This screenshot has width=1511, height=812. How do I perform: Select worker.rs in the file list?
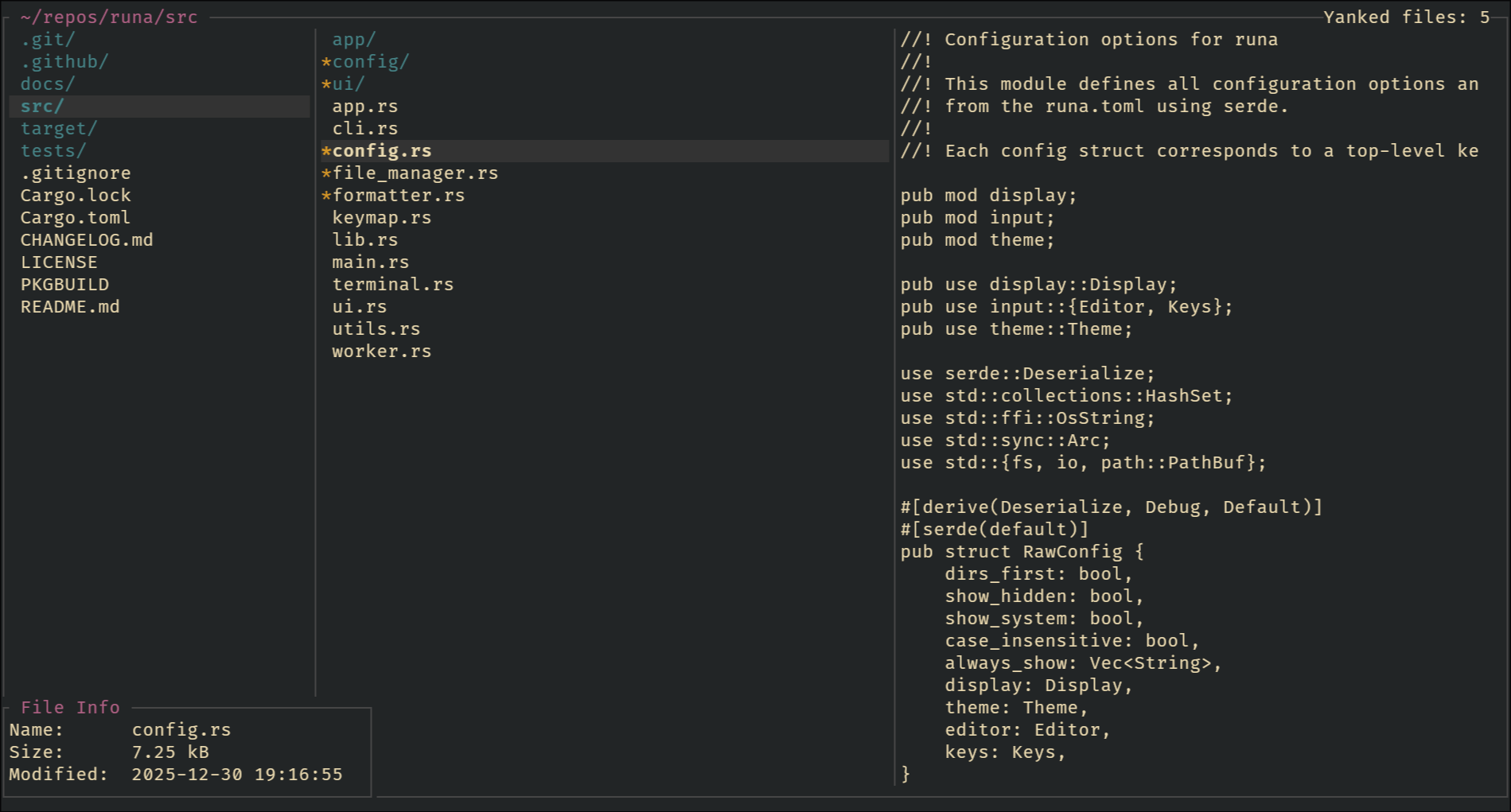click(382, 352)
